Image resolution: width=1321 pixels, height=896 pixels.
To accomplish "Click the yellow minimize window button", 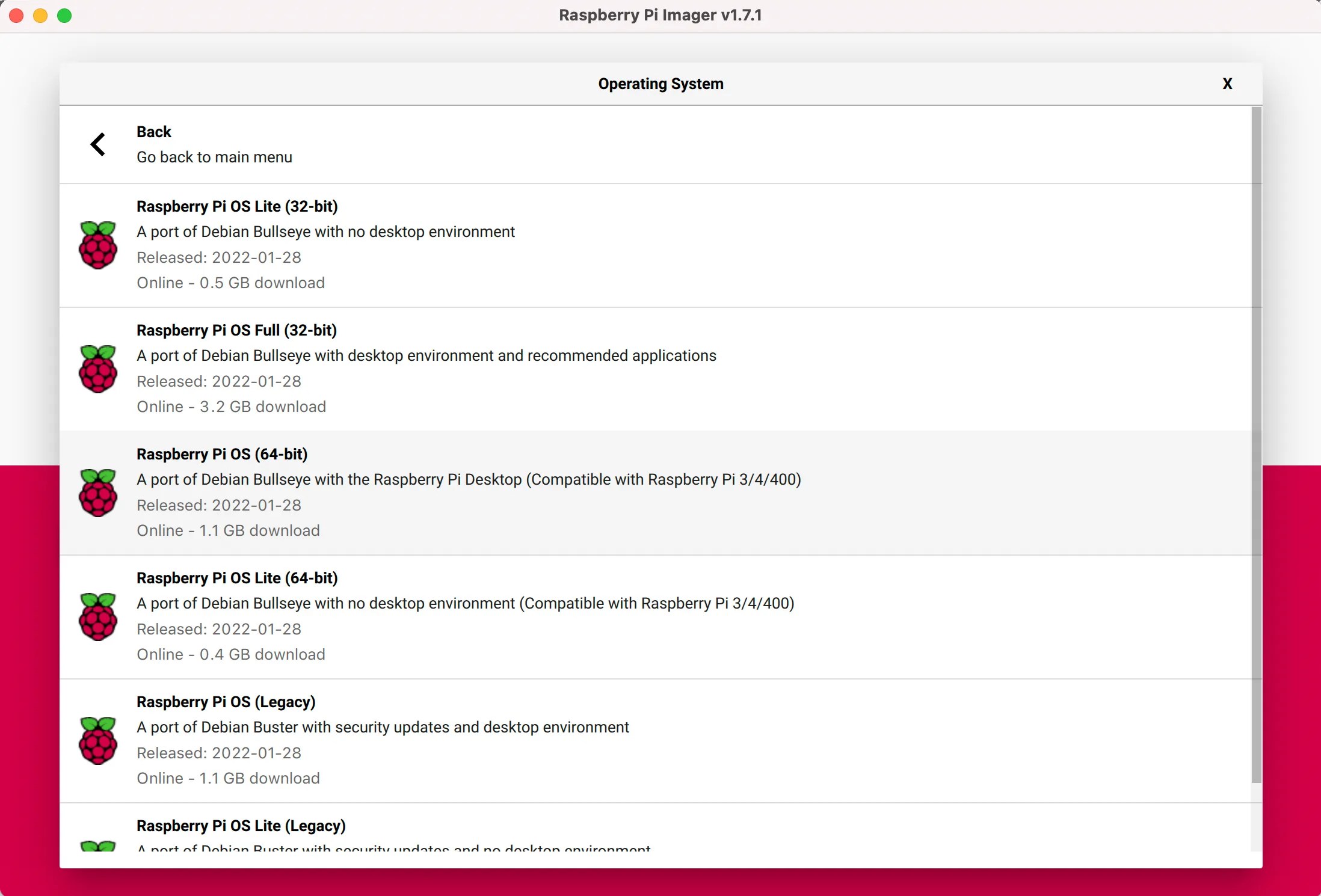I will click(40, 16).
